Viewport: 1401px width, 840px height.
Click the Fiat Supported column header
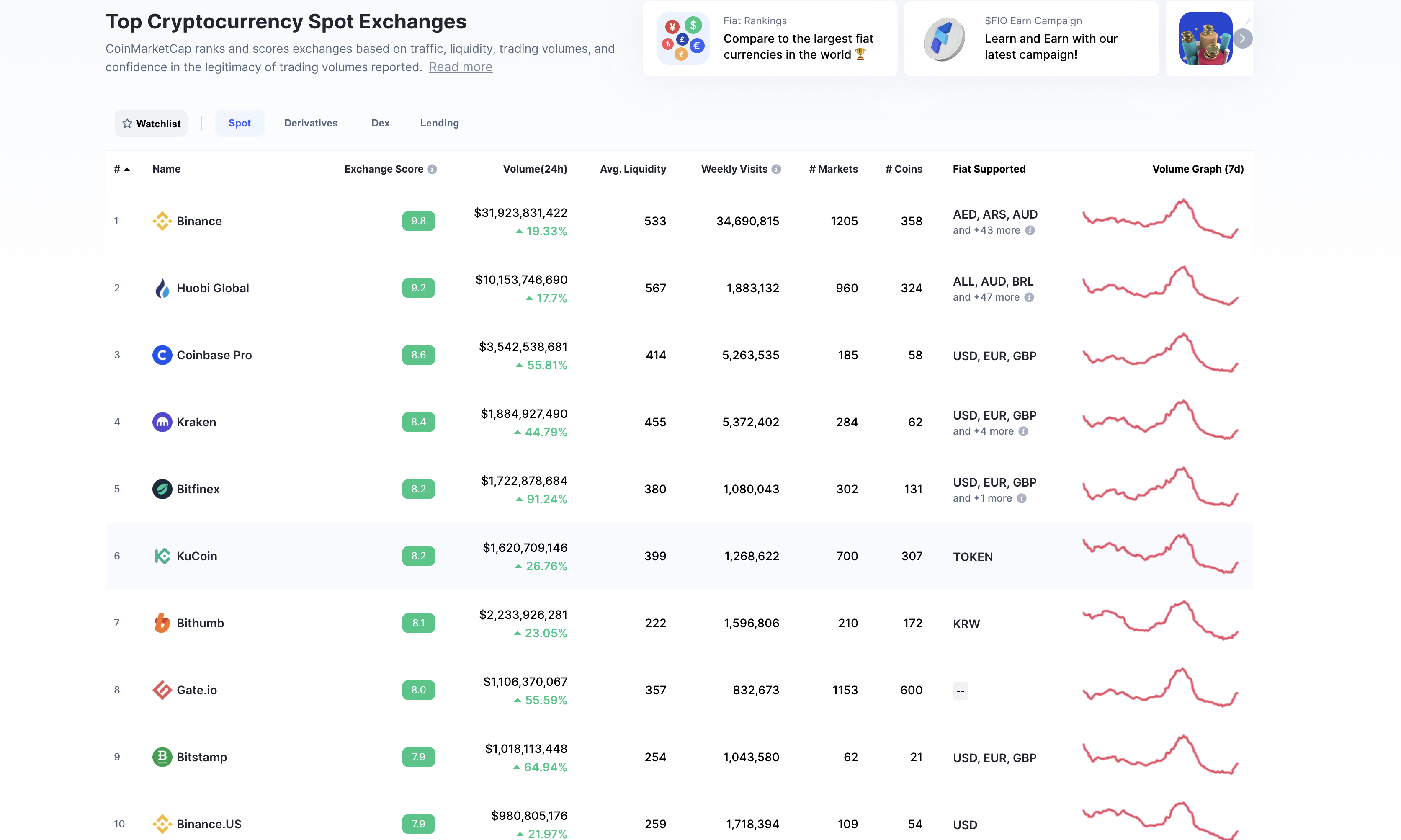point(989,169)
